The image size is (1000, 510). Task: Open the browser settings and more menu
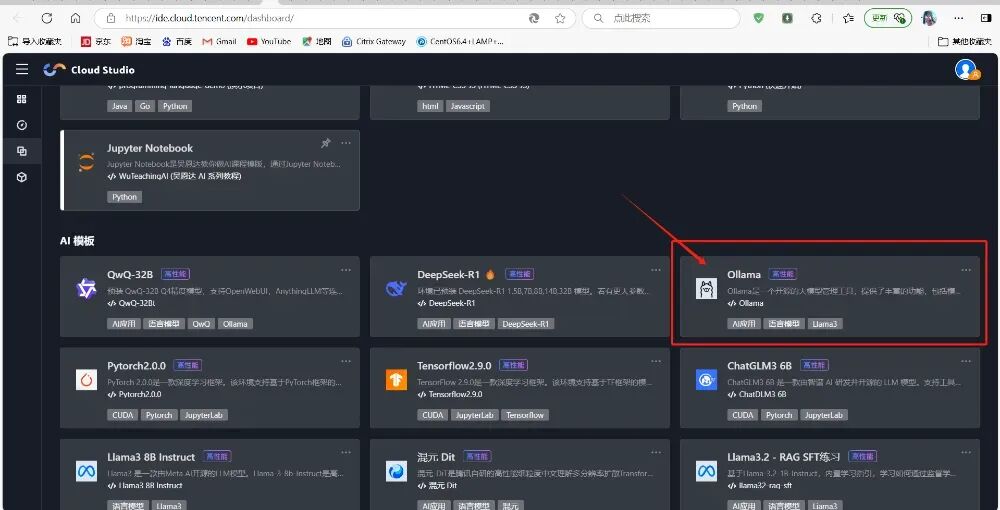tap(959, 18)
